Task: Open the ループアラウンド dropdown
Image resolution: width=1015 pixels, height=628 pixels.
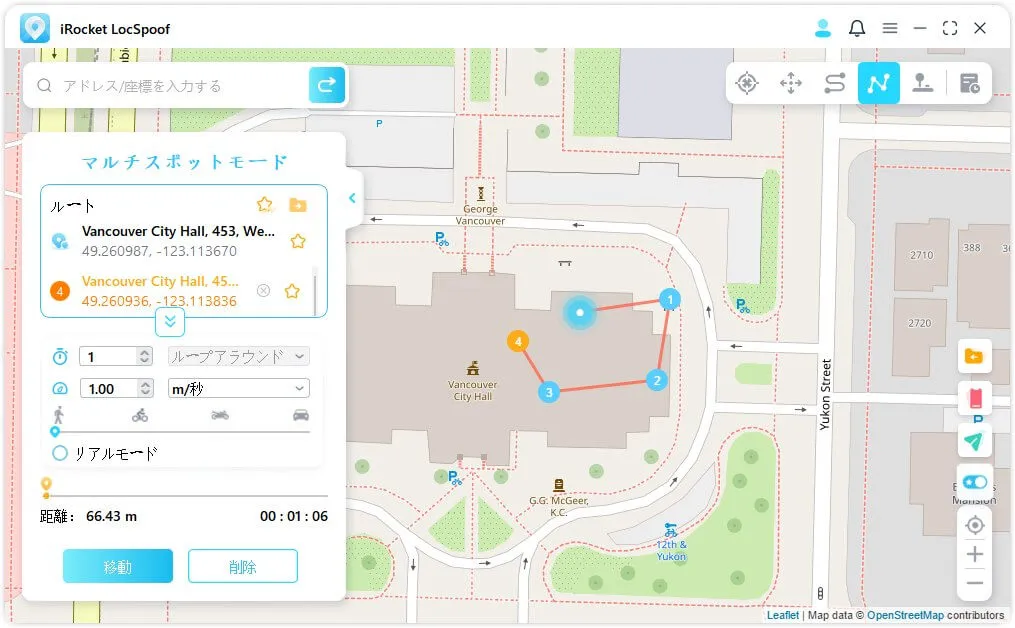Action: click(238, 356)
